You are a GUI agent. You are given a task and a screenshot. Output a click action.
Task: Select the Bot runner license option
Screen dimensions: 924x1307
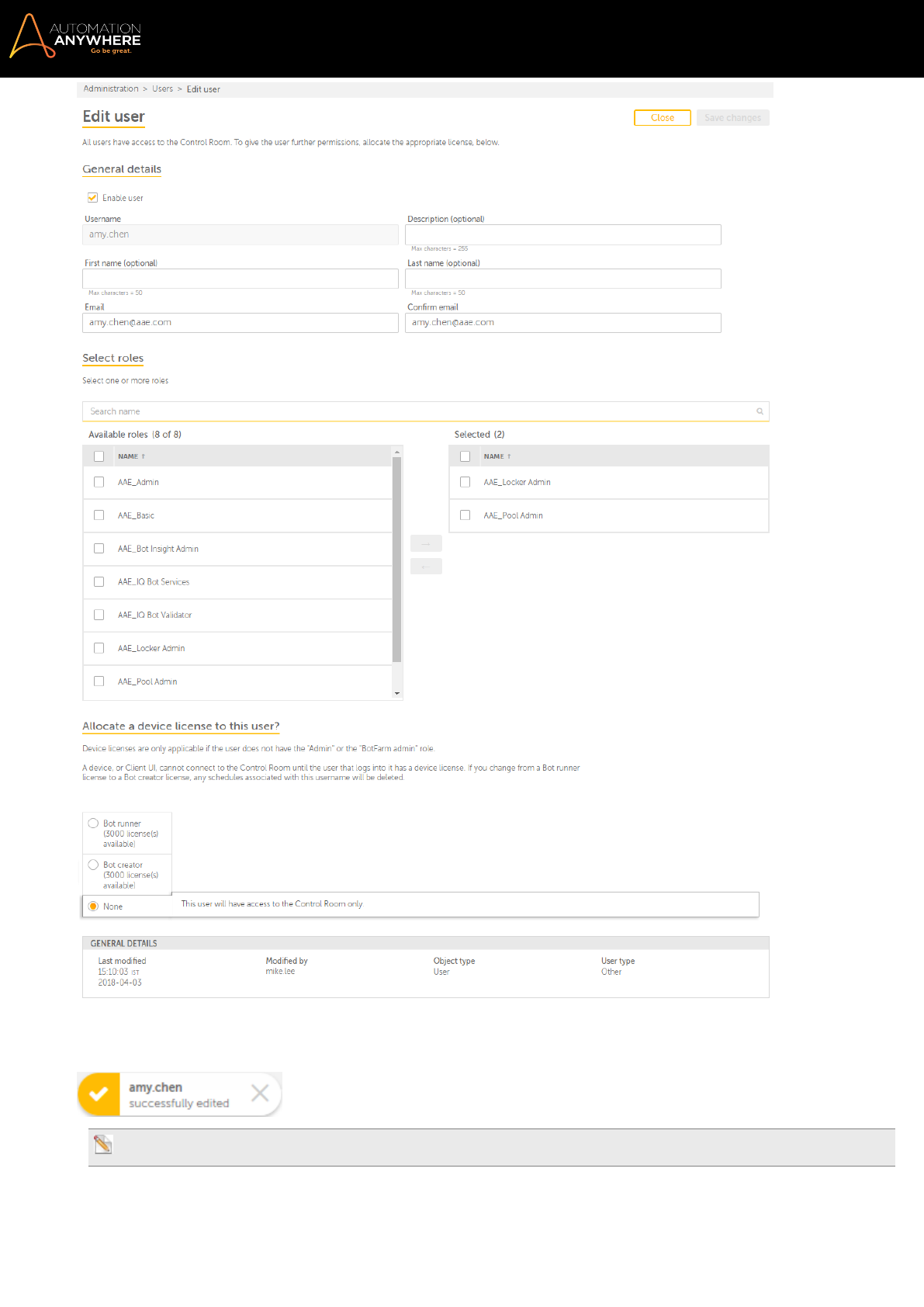click(94, 823)
